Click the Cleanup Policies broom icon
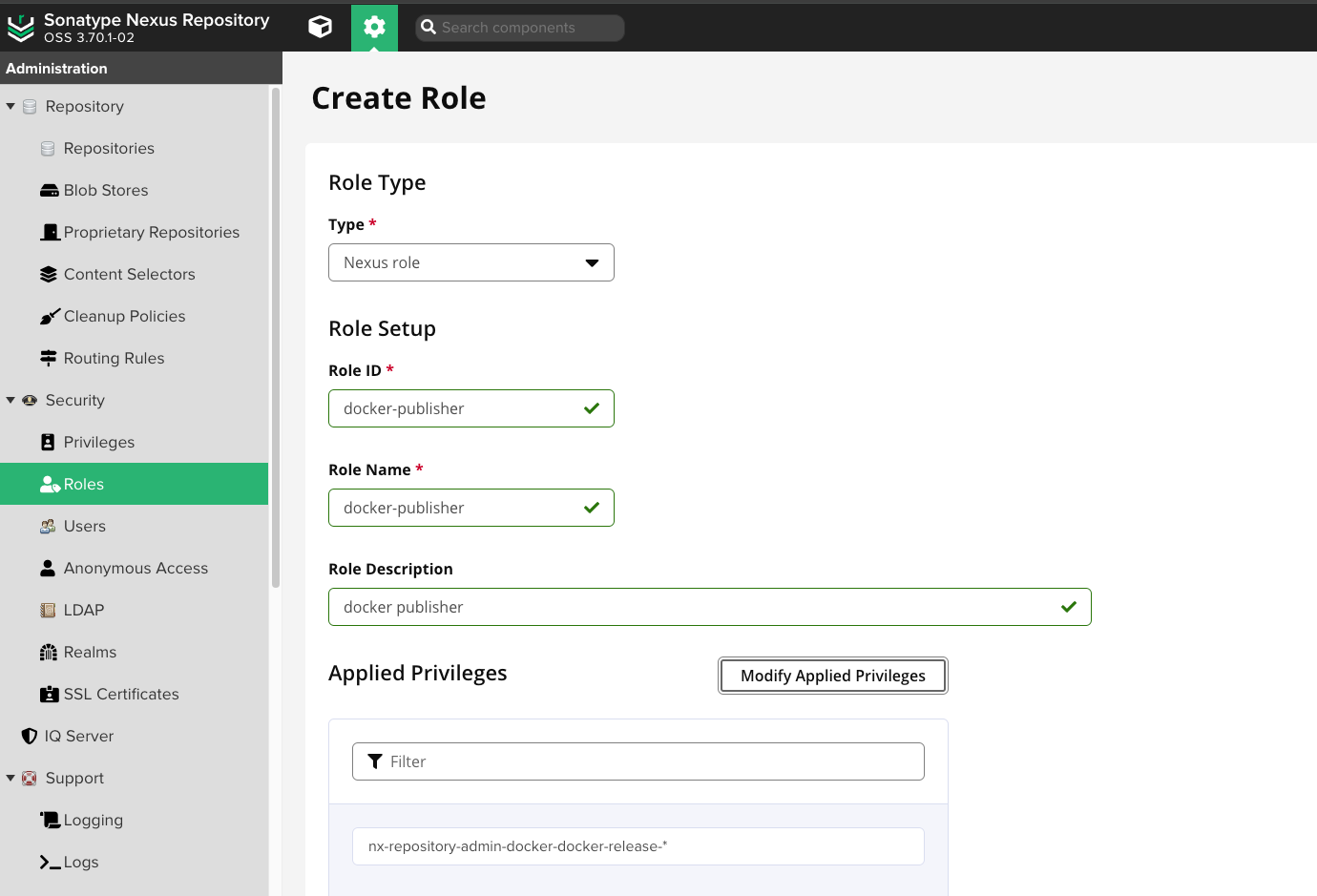Image resolution: width=1317 pixels, height=896 pixels. coord(50,317)
